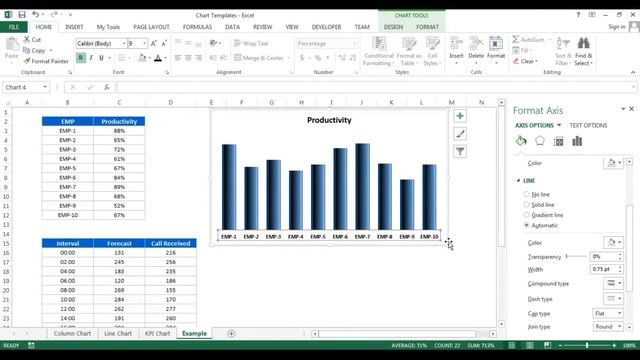Screen dimensions: 640x360
Task: Click the Insert Function fx icon
Action: [x=107, y=87]
